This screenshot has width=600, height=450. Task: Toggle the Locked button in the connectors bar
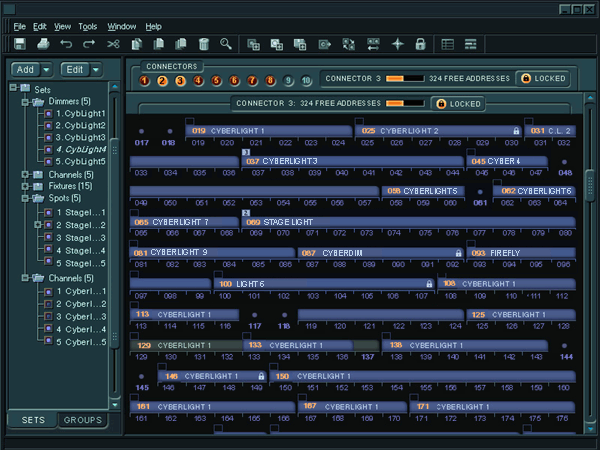coord(541,78)
